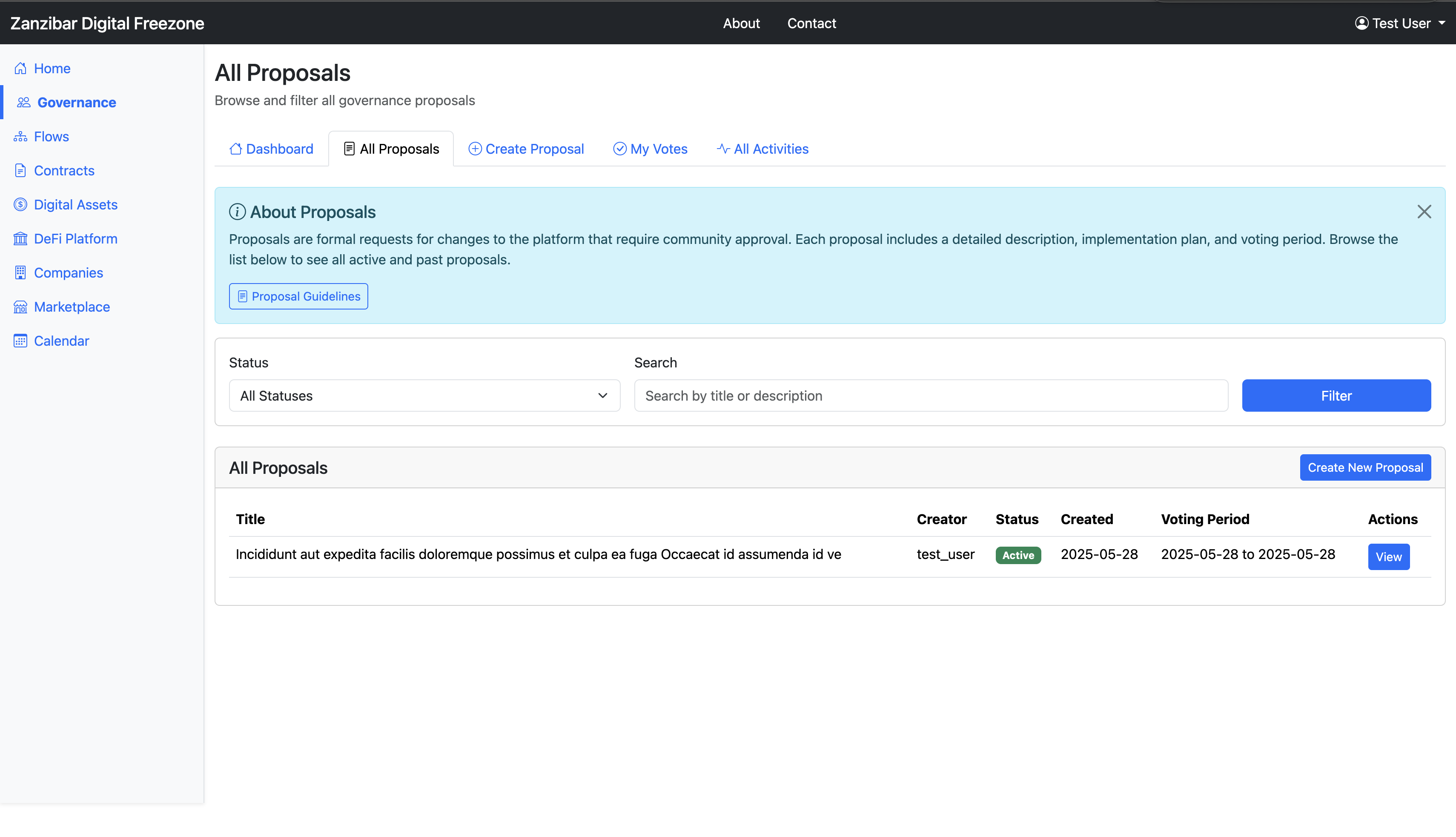The height and width of the screenshot is (837, 1456).
Task: Click the Created column header
Action: (x=1086, y=520)
